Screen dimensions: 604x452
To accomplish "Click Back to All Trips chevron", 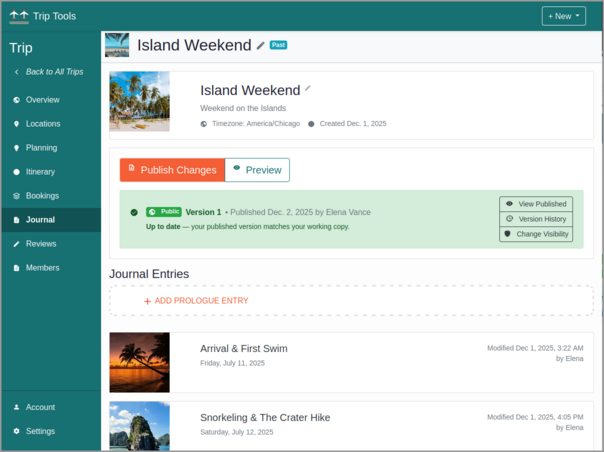I will coord(17,72).
